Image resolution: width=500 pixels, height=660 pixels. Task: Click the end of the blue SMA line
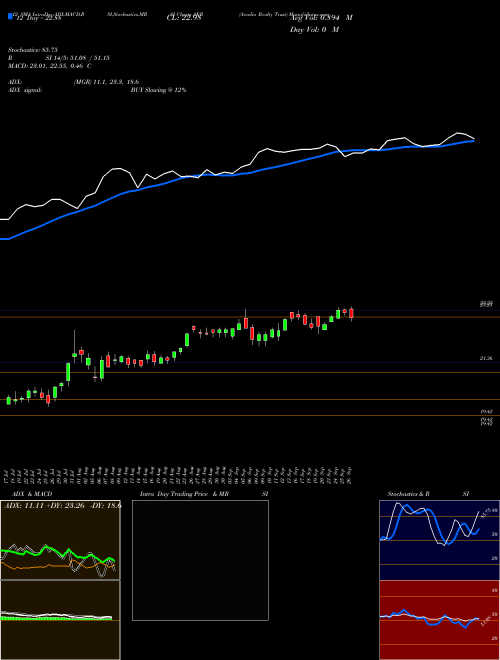pyautogui.click(x=474, y=141)
